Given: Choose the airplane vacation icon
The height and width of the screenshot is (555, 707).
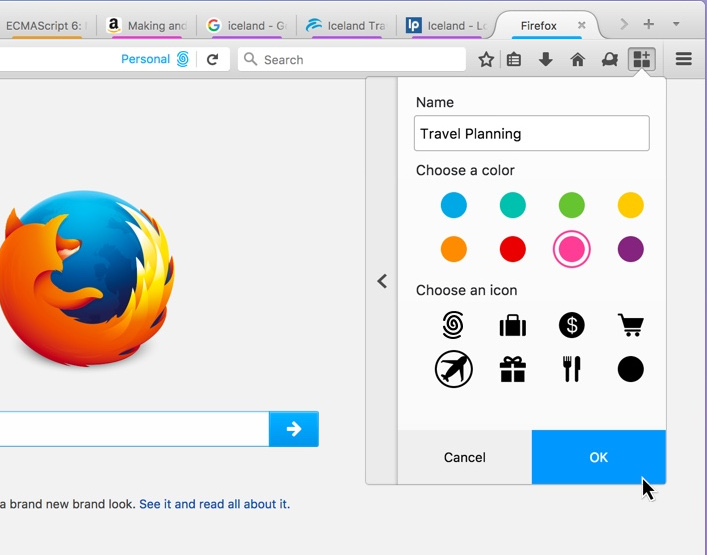Looking at the screenshot, I should (454, 369).
